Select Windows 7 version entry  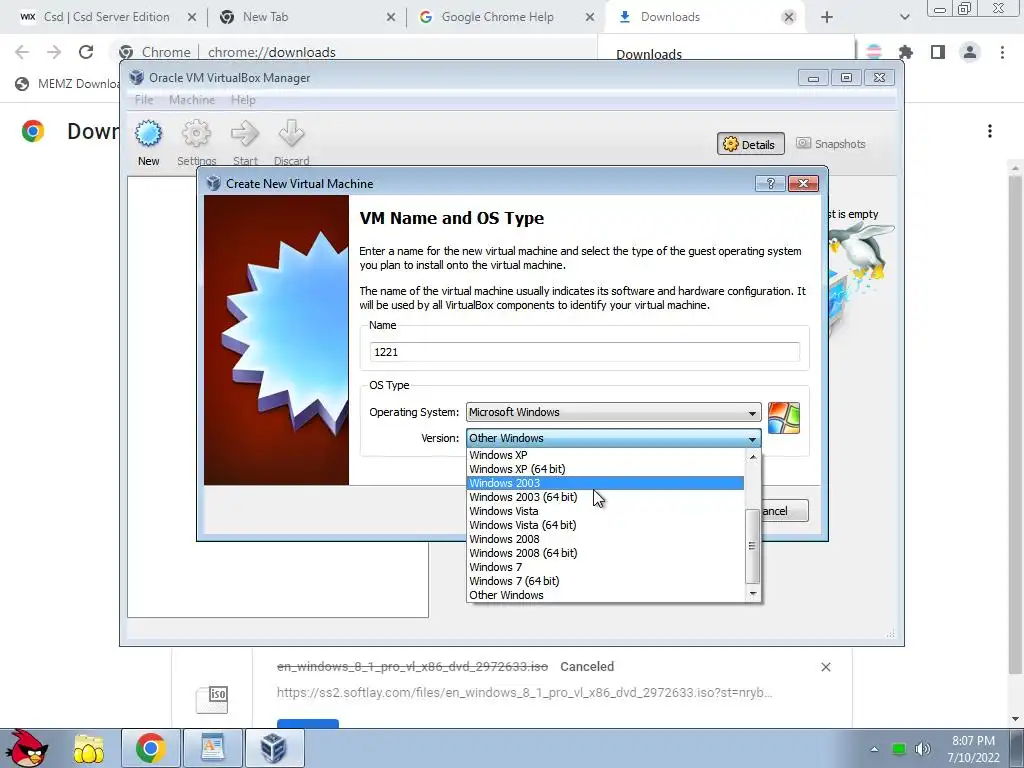(605, 568)
